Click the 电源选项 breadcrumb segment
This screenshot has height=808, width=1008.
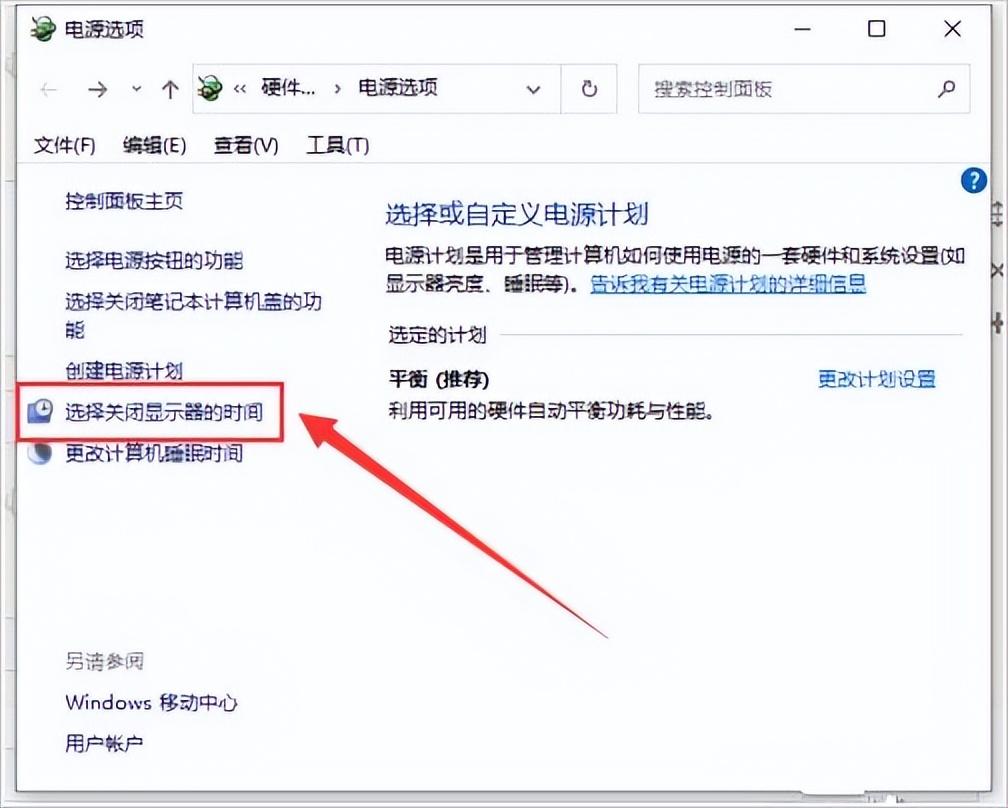[398, 87]
